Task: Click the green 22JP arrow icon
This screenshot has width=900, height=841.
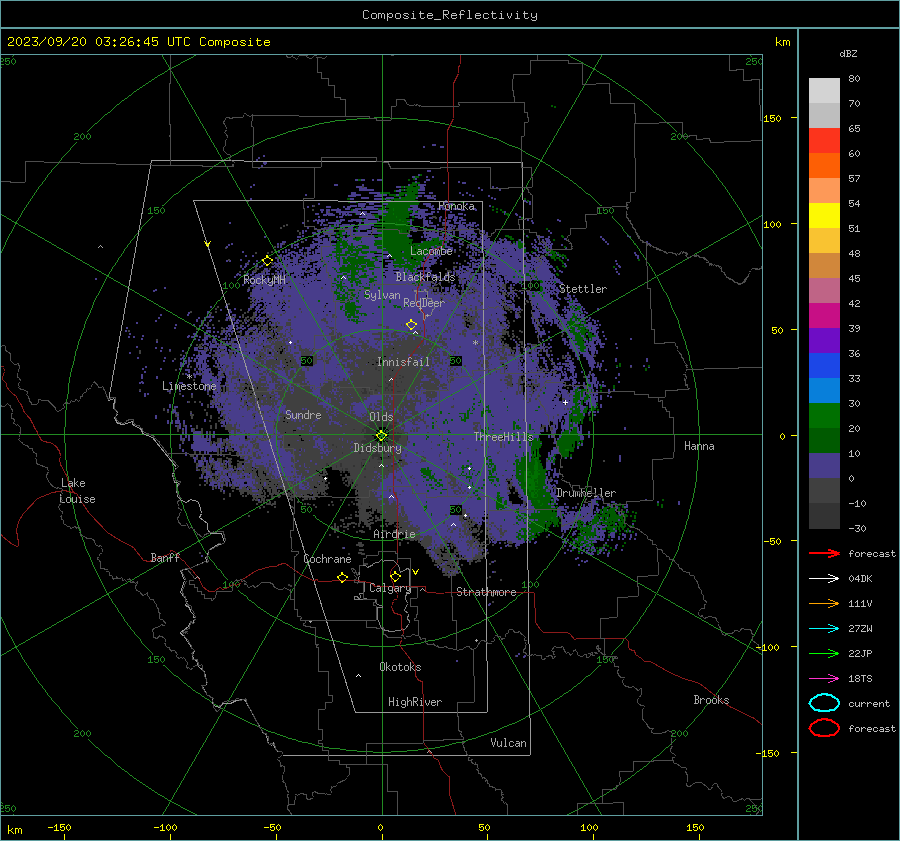Action: pyautogui.click(x=824, y=653)
